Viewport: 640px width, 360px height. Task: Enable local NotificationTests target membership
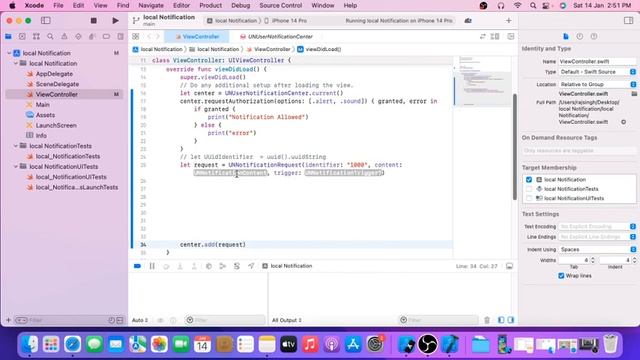click(529, 189)
